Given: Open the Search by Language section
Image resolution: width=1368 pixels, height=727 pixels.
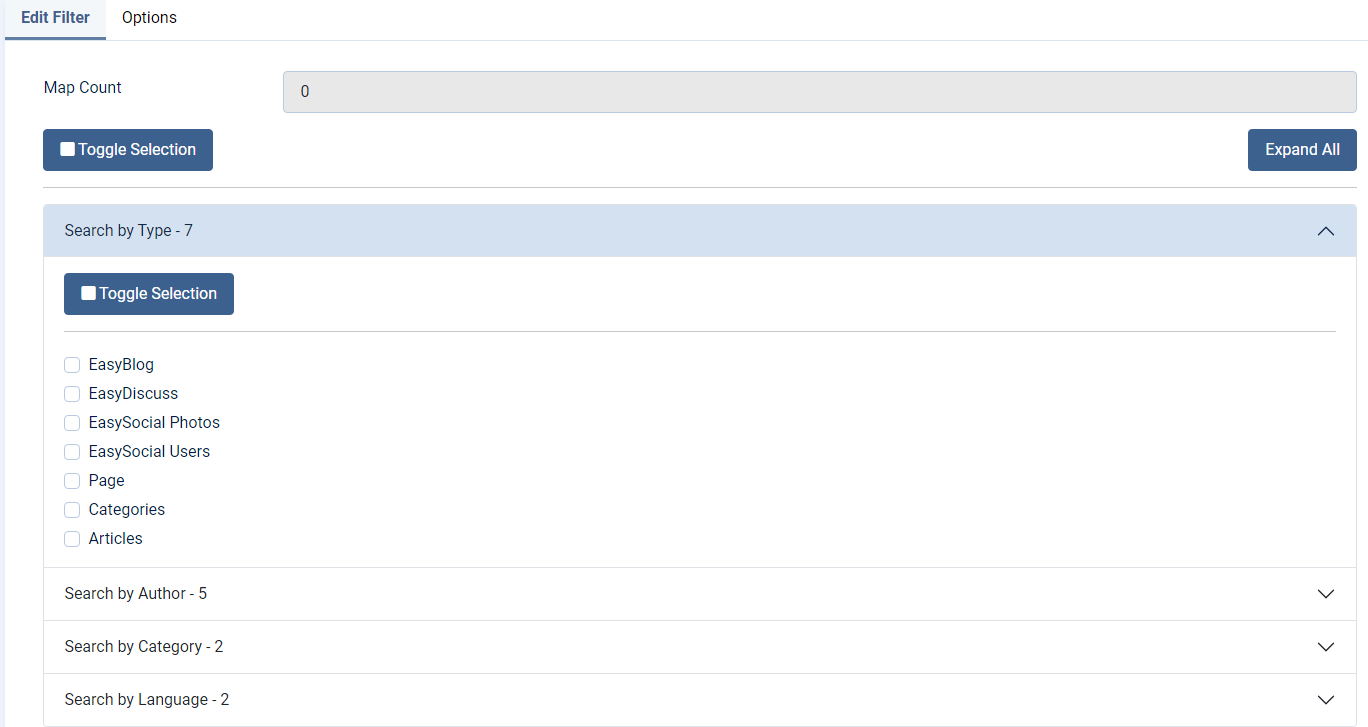Looking at the screenshot, I should (147, 700).
